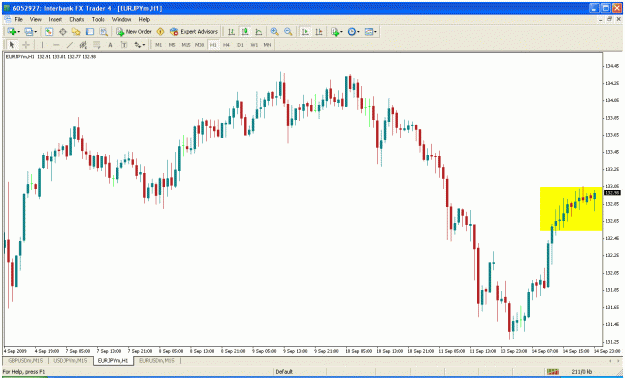Select the Text Label tool
Viewport: 625px width, 378px height.
pos(124,45)
